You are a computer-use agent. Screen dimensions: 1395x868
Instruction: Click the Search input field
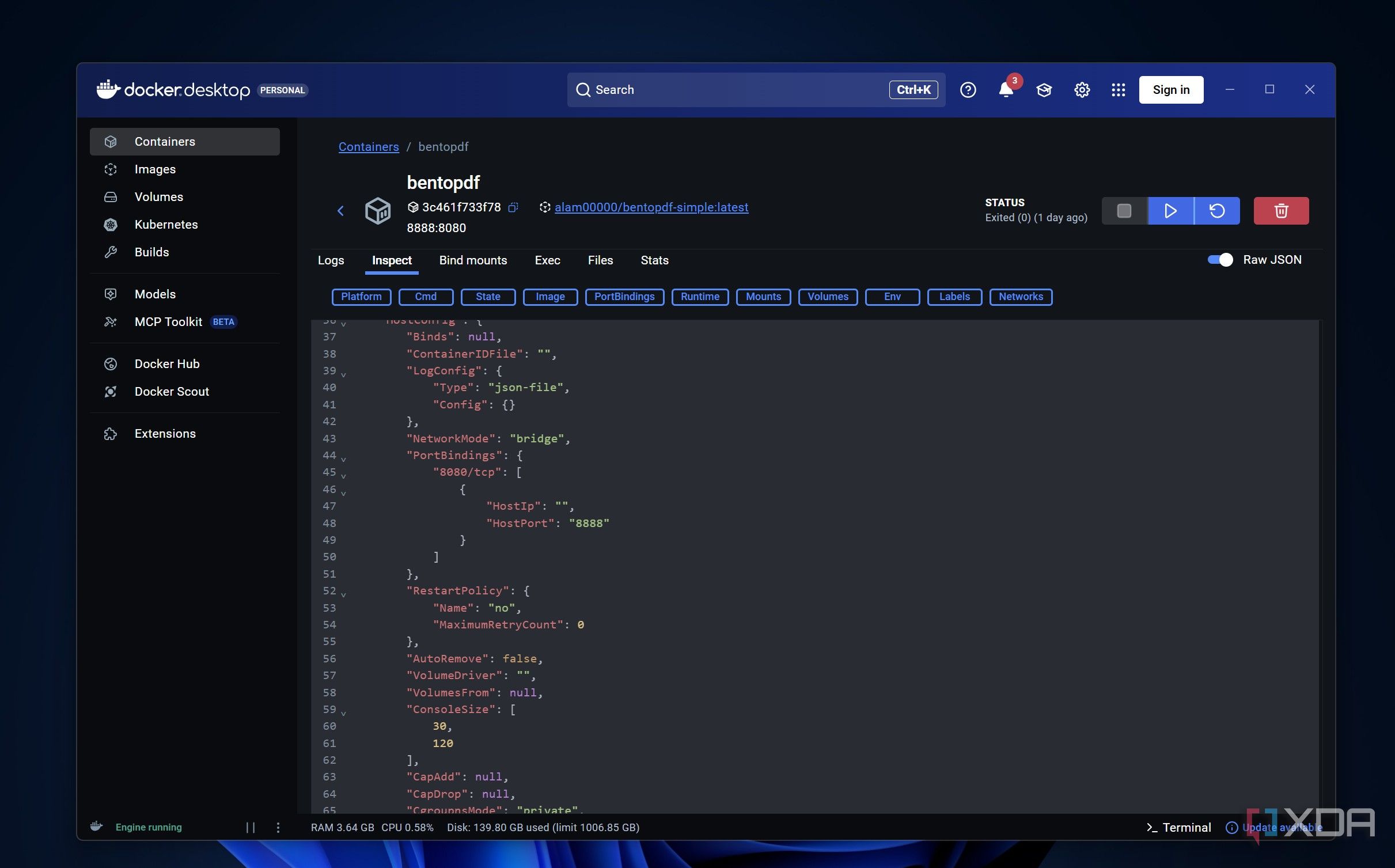(756, 90)
